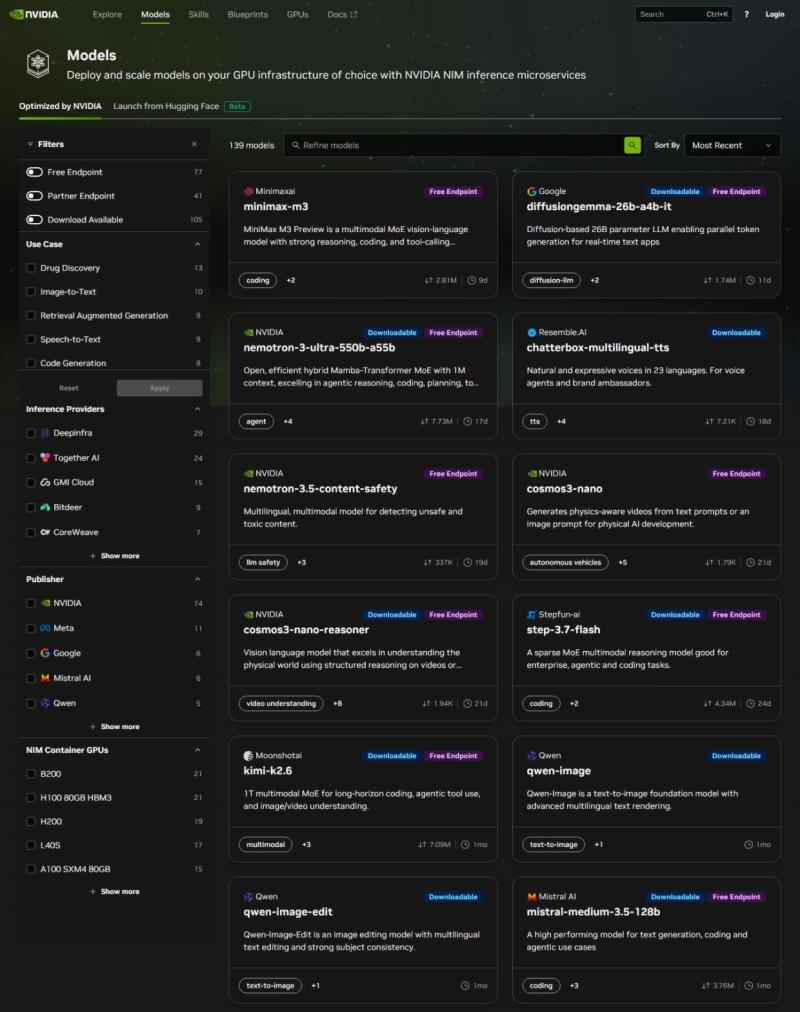Check the Speech-to-Text use case
The image size is (800, 1012).
[x=30, y=339]
